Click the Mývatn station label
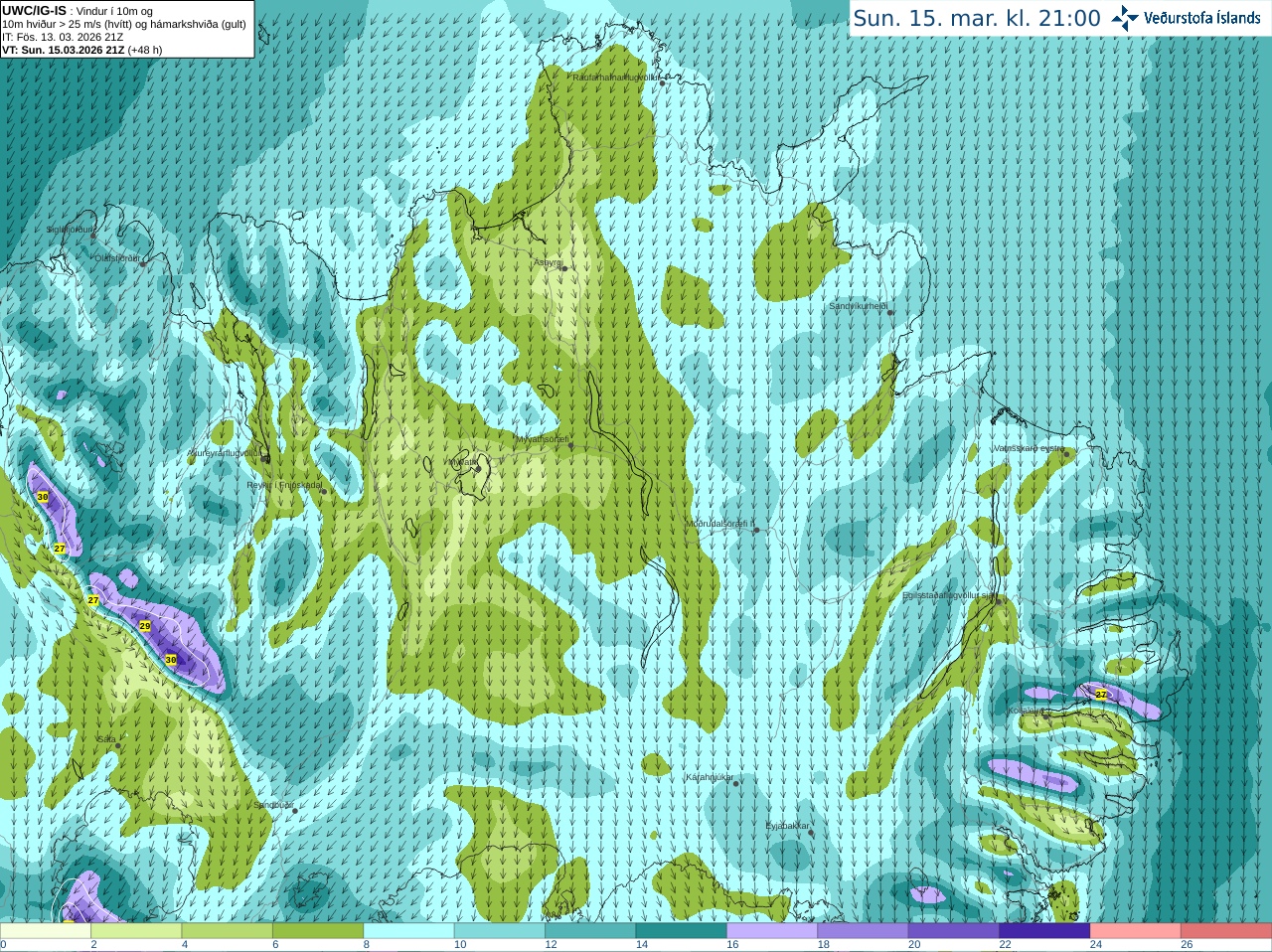 (x=462, y=462)
